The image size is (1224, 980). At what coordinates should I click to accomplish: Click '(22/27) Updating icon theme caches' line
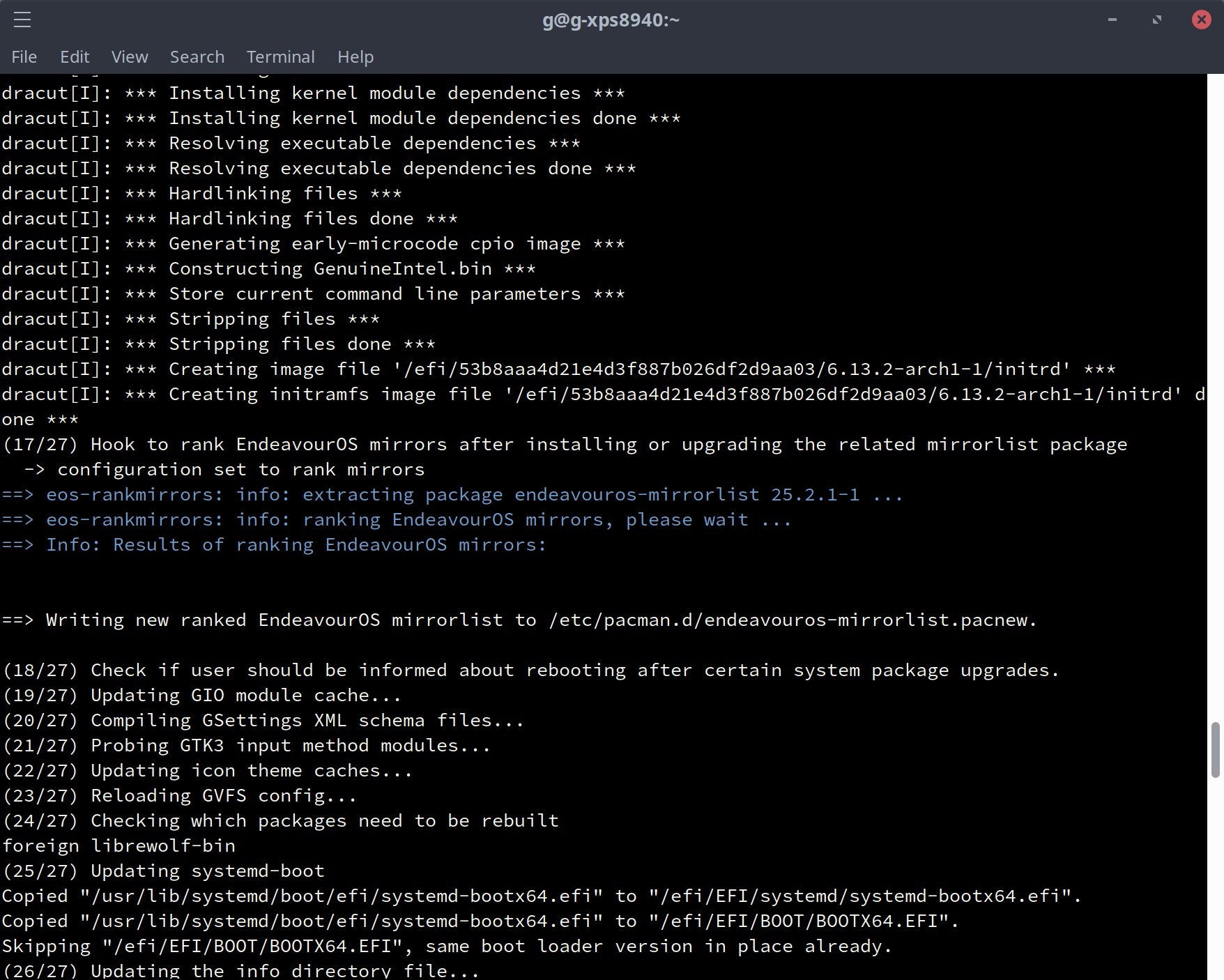pos(207,771)
